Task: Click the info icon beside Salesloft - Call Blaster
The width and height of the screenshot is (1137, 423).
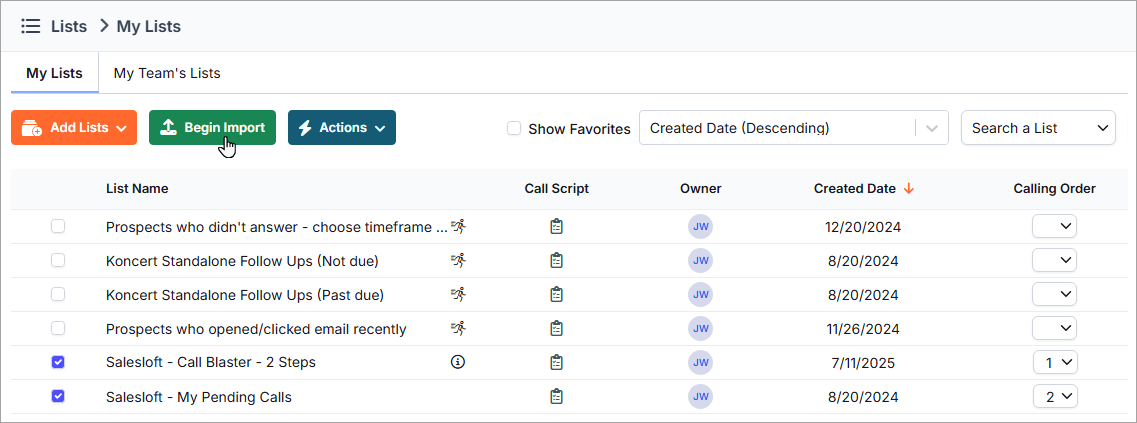Action: (458, 362)
